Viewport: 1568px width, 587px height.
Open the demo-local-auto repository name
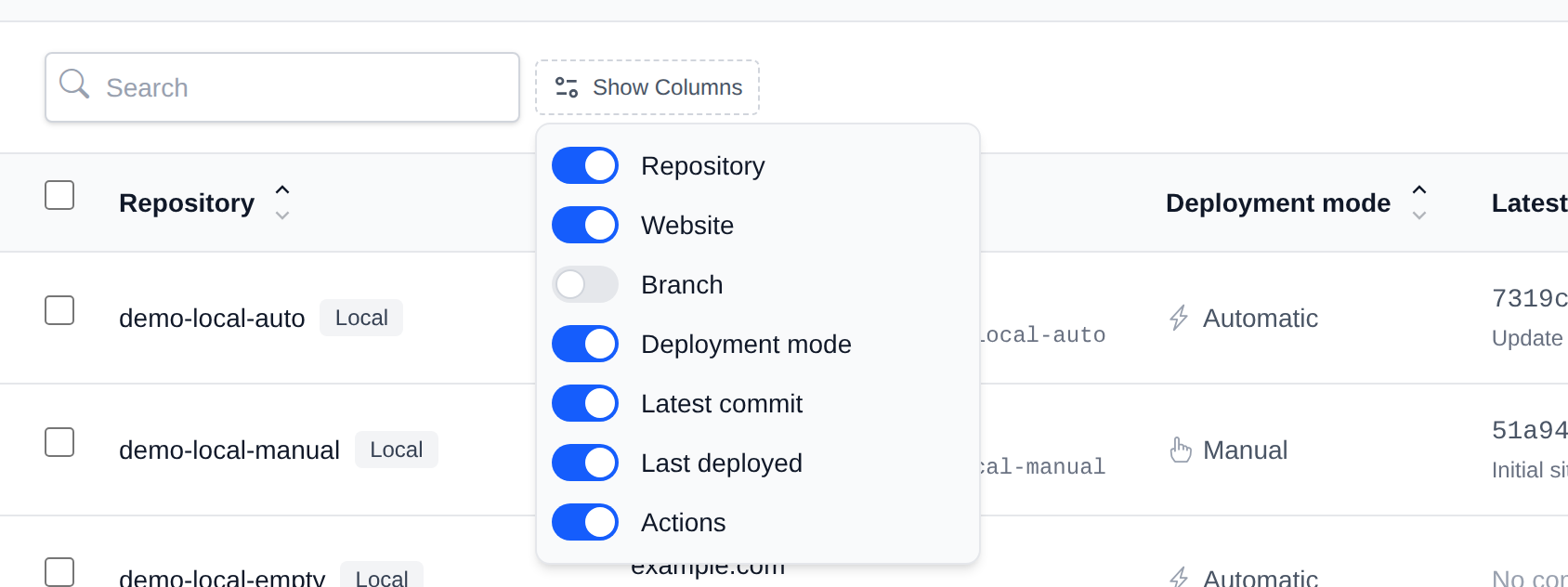coord(212,318)
